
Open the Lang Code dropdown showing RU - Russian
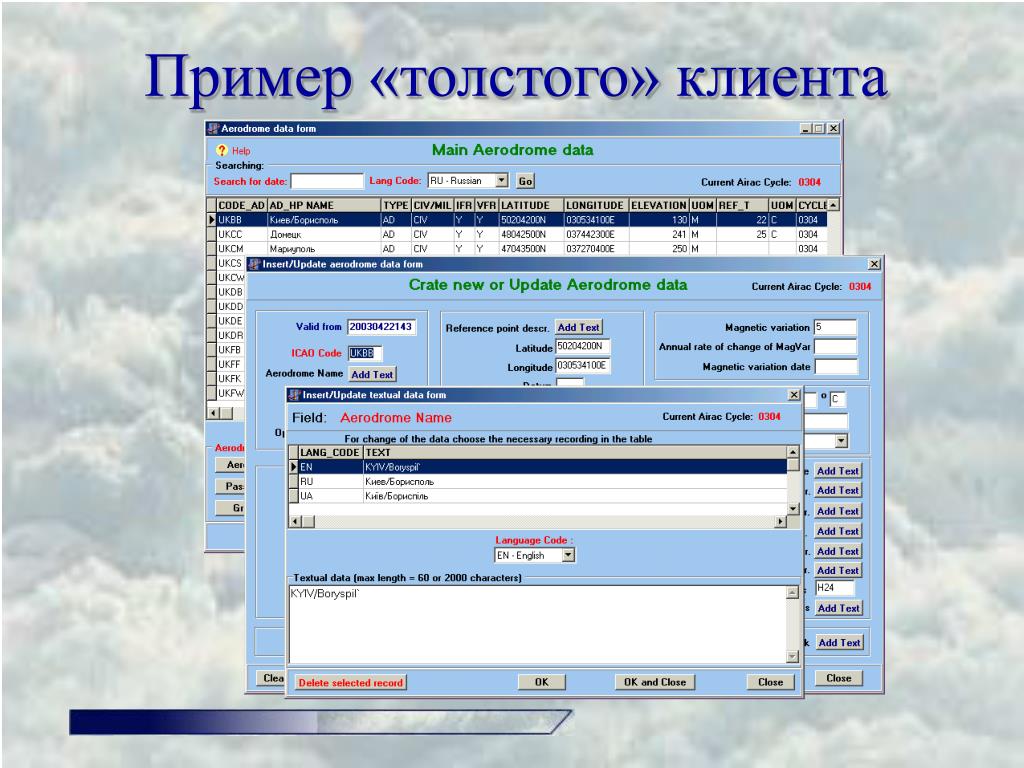click(501, 180)
